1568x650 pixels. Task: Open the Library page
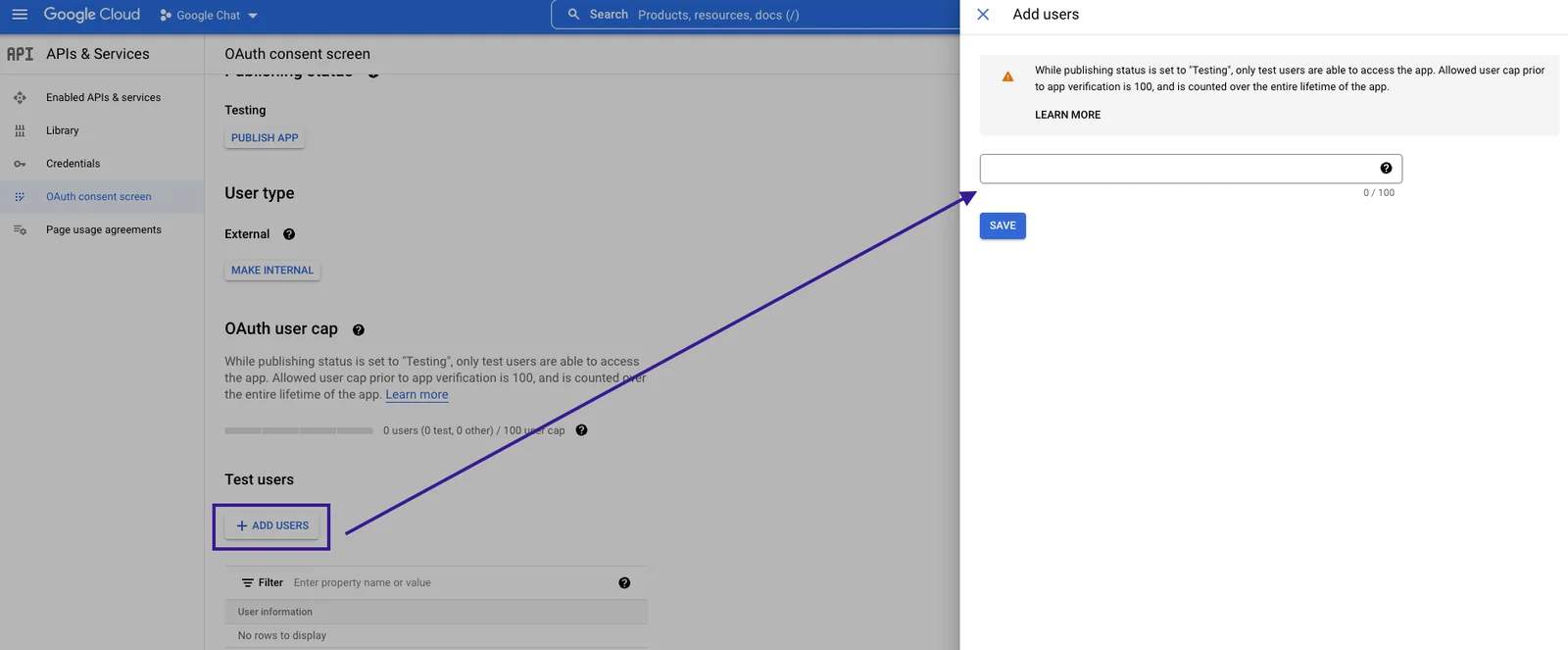63,130
